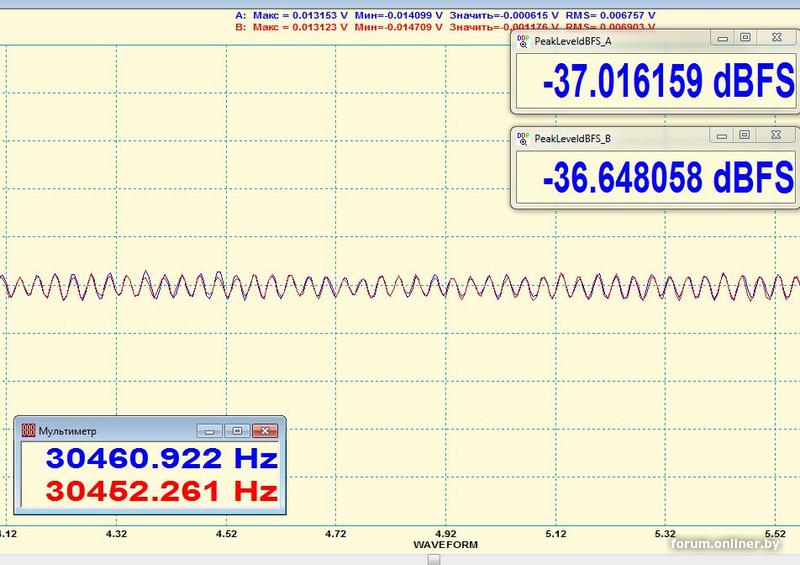Click the WAVEFORM axis label
Viewport: 800px width, 565px height.
click(x=446, y=545)
